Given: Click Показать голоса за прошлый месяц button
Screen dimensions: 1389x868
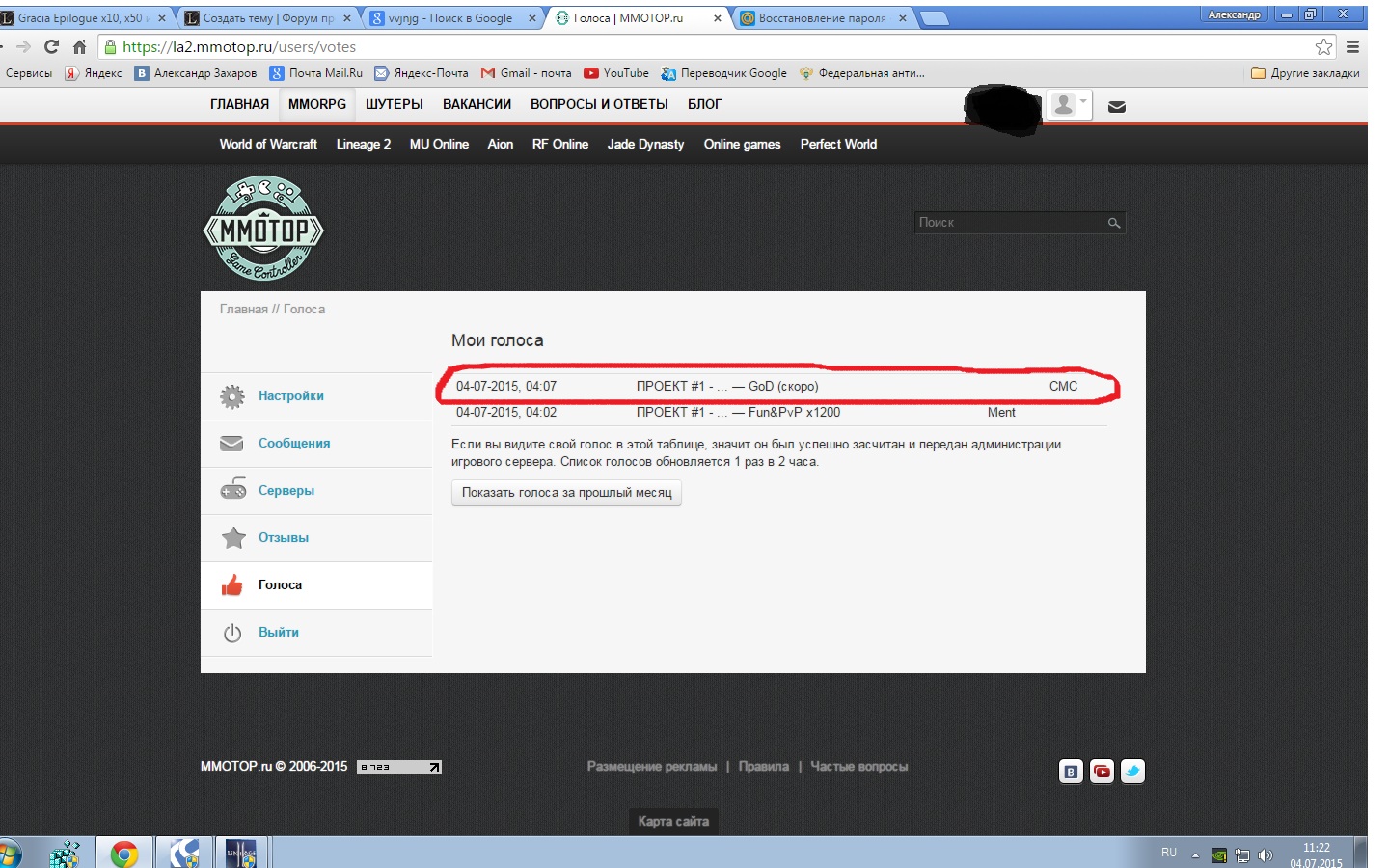Looking at the screenshot, I should click(x=566, y=493).
